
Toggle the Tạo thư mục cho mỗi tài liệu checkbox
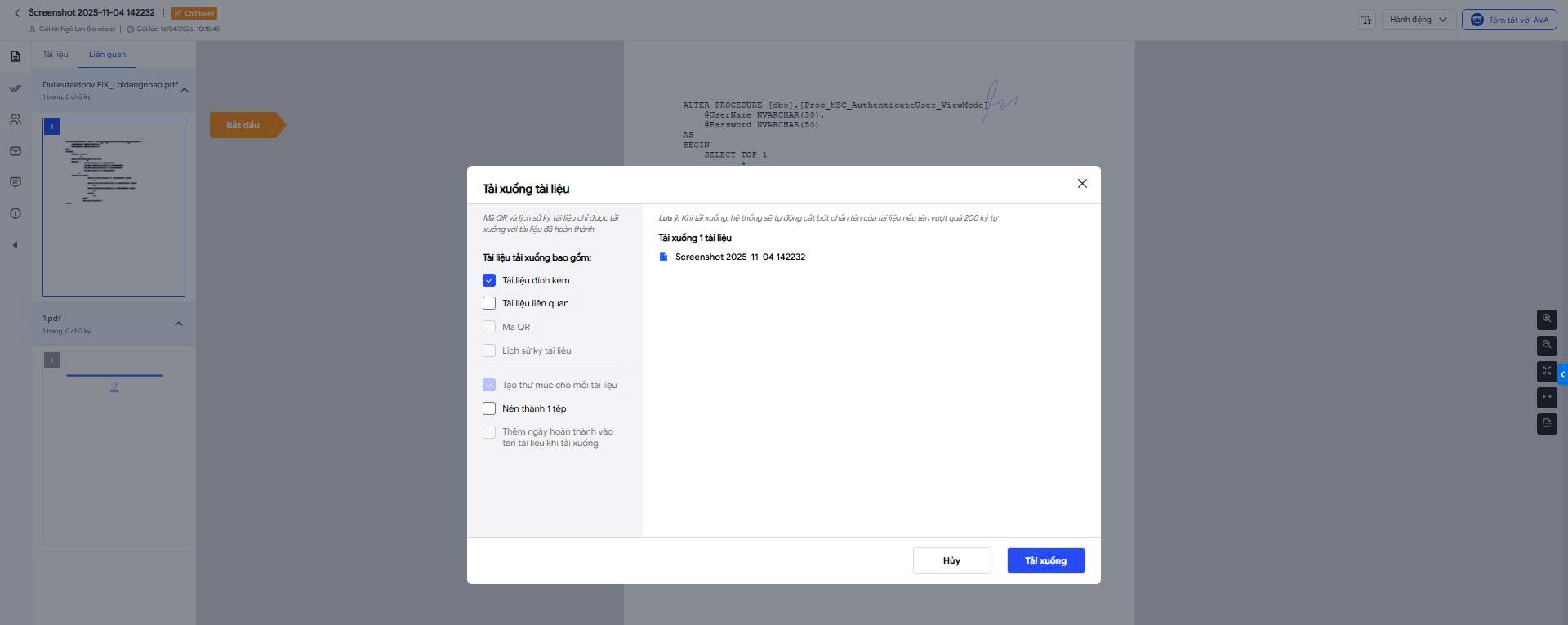pos(489,385)
